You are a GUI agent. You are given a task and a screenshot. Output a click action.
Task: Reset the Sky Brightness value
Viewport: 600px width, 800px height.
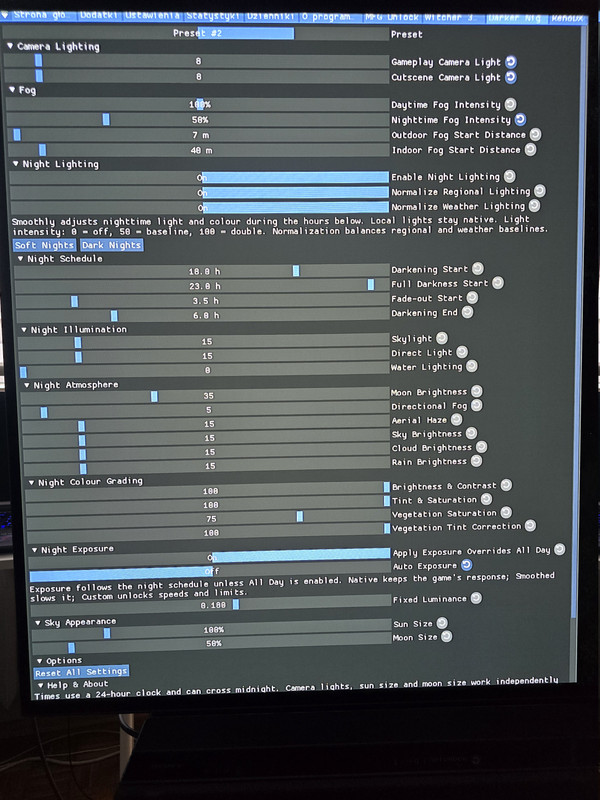tap(471, 434)
